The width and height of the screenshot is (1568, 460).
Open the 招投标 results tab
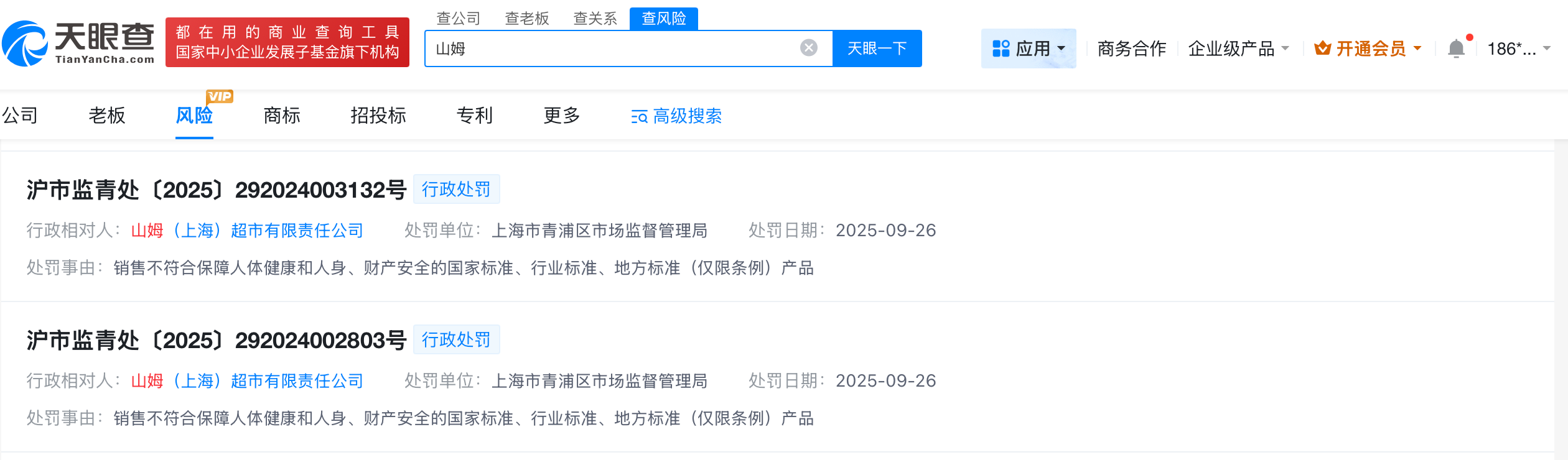(x=378, y=116)
